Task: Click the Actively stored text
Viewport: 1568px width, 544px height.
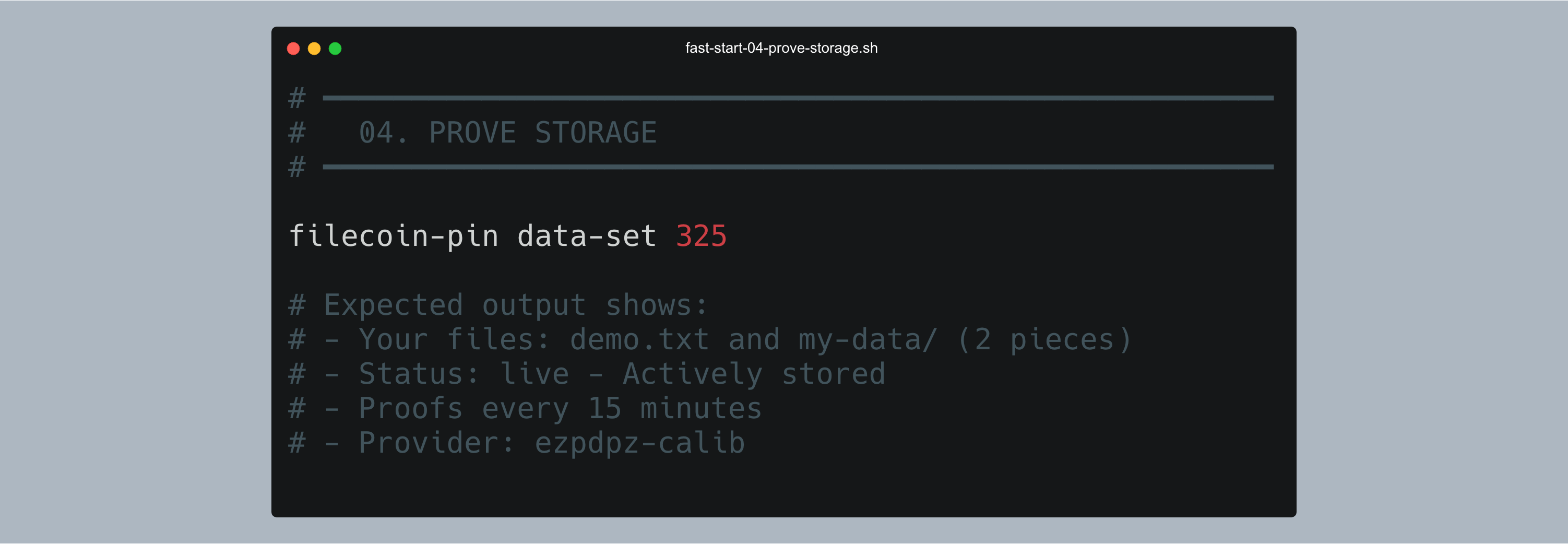Action: pyautogui.click(x=754, y=374)
